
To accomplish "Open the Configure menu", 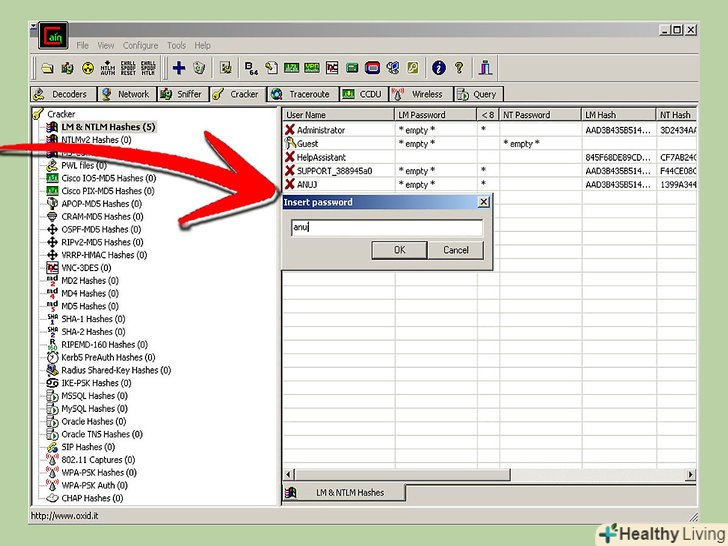I will click(x=141, y=45).
